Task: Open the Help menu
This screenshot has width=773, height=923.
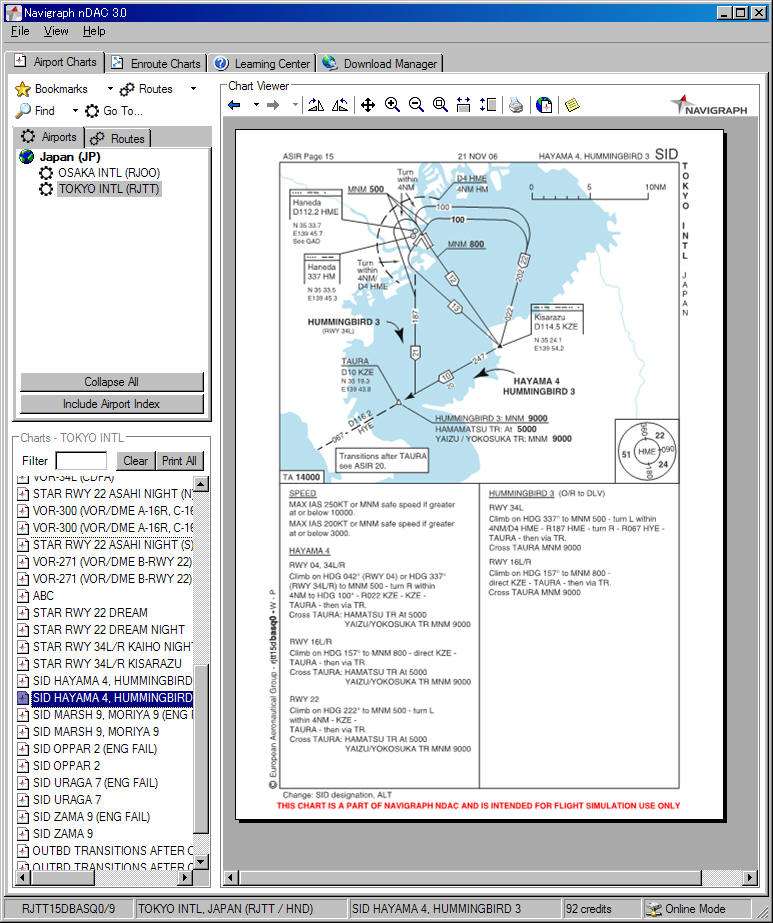Action: [94, 31]
